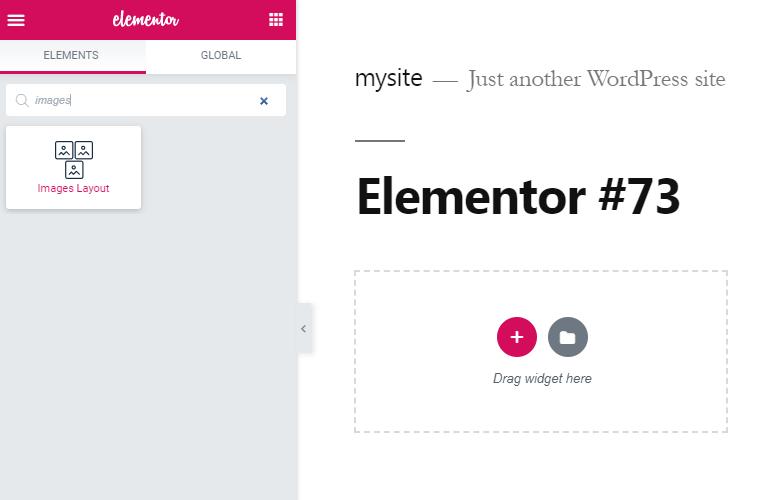The height and width of the screenshot is (500, 768).
Task: Clear the widget search text
Action: click(264, 101)
